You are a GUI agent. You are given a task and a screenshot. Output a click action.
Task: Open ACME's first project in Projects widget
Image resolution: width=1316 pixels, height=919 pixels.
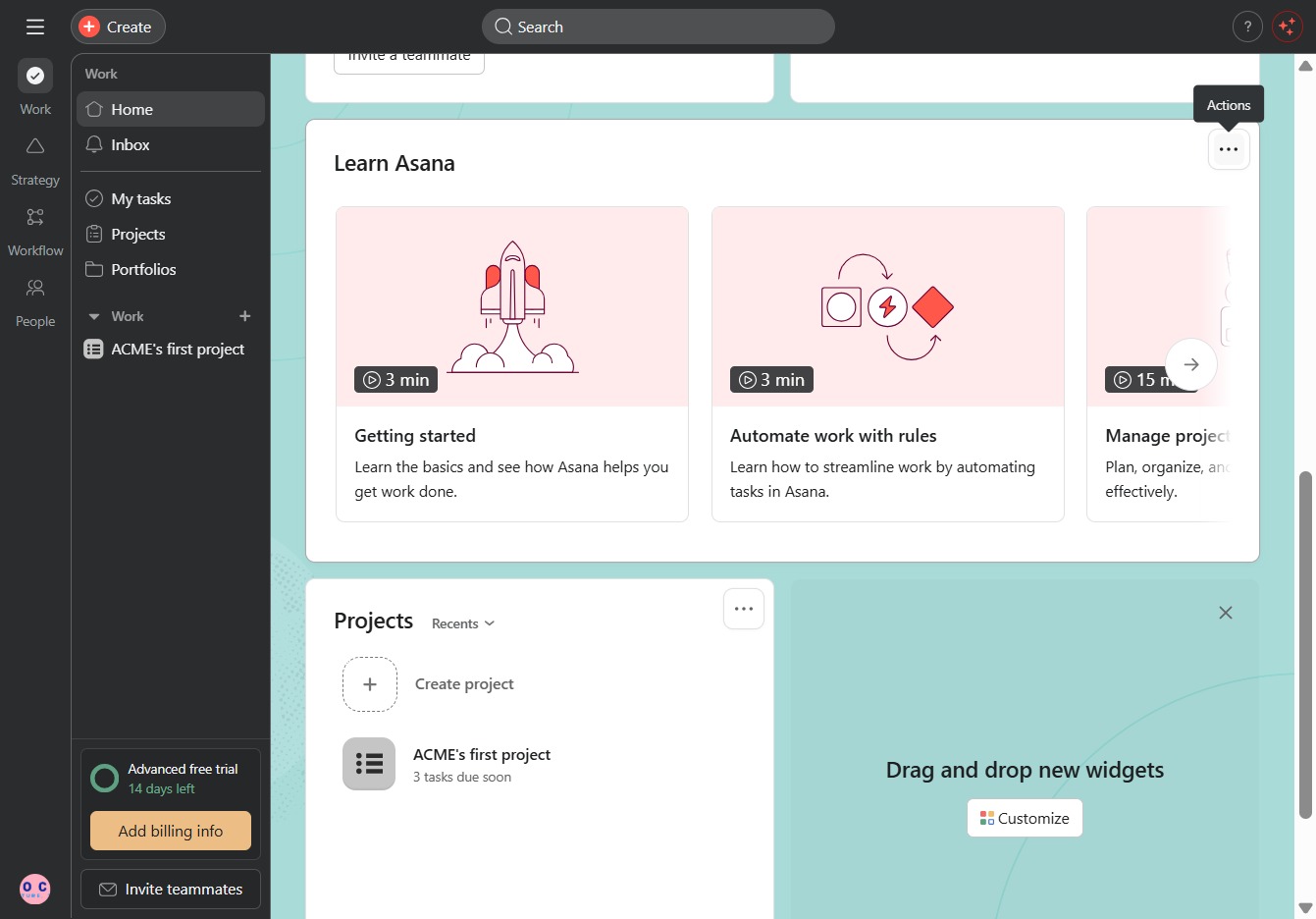pyautogui.click(x=482, y=754)
